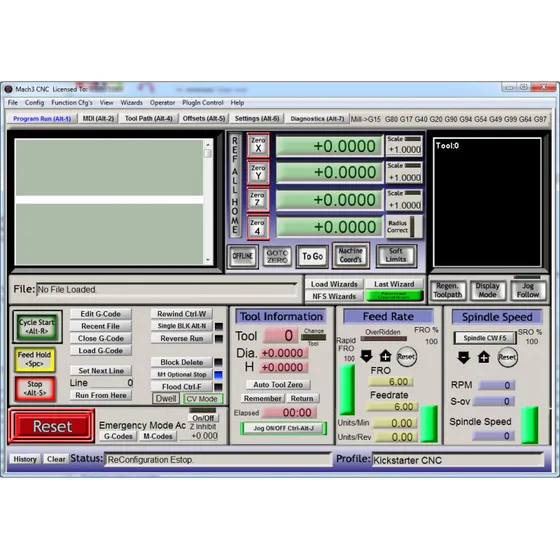Click the Spindle Speed green bar
The height and width of the screenshot is (560, 560).
[x=529, y=425]
